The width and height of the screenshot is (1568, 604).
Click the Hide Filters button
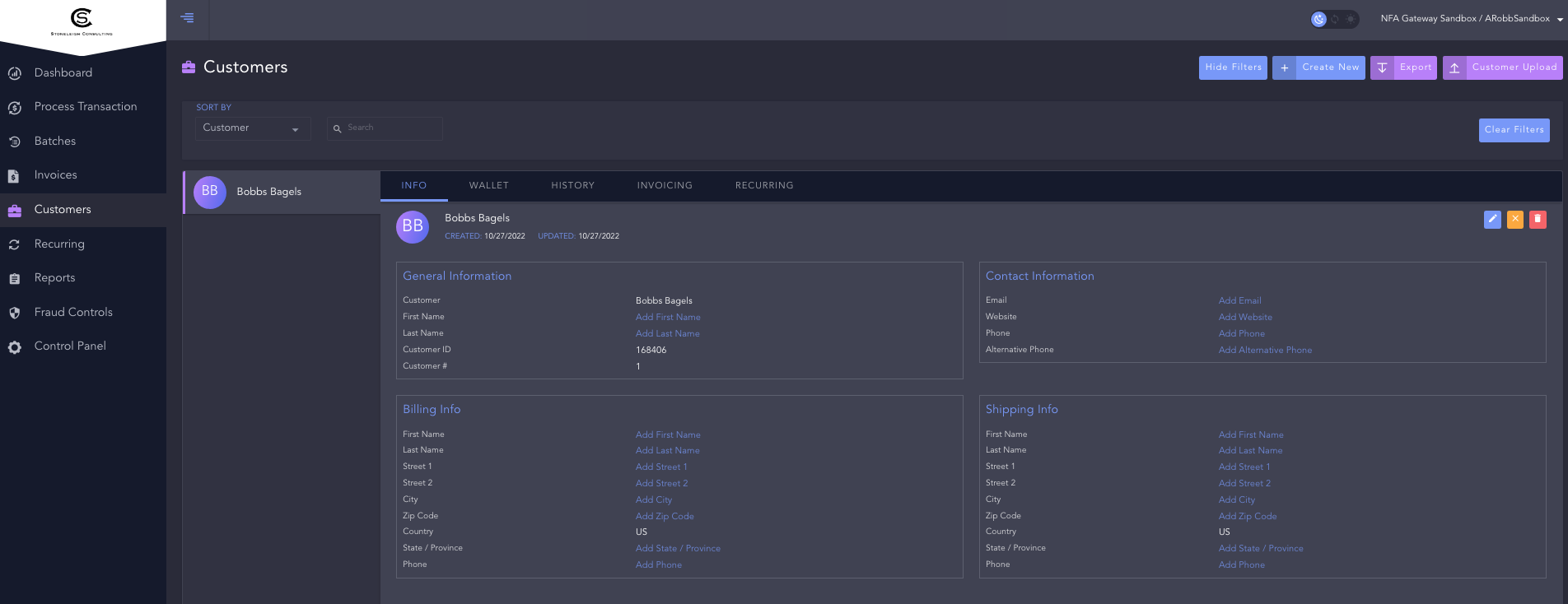tap(1233, 67)
